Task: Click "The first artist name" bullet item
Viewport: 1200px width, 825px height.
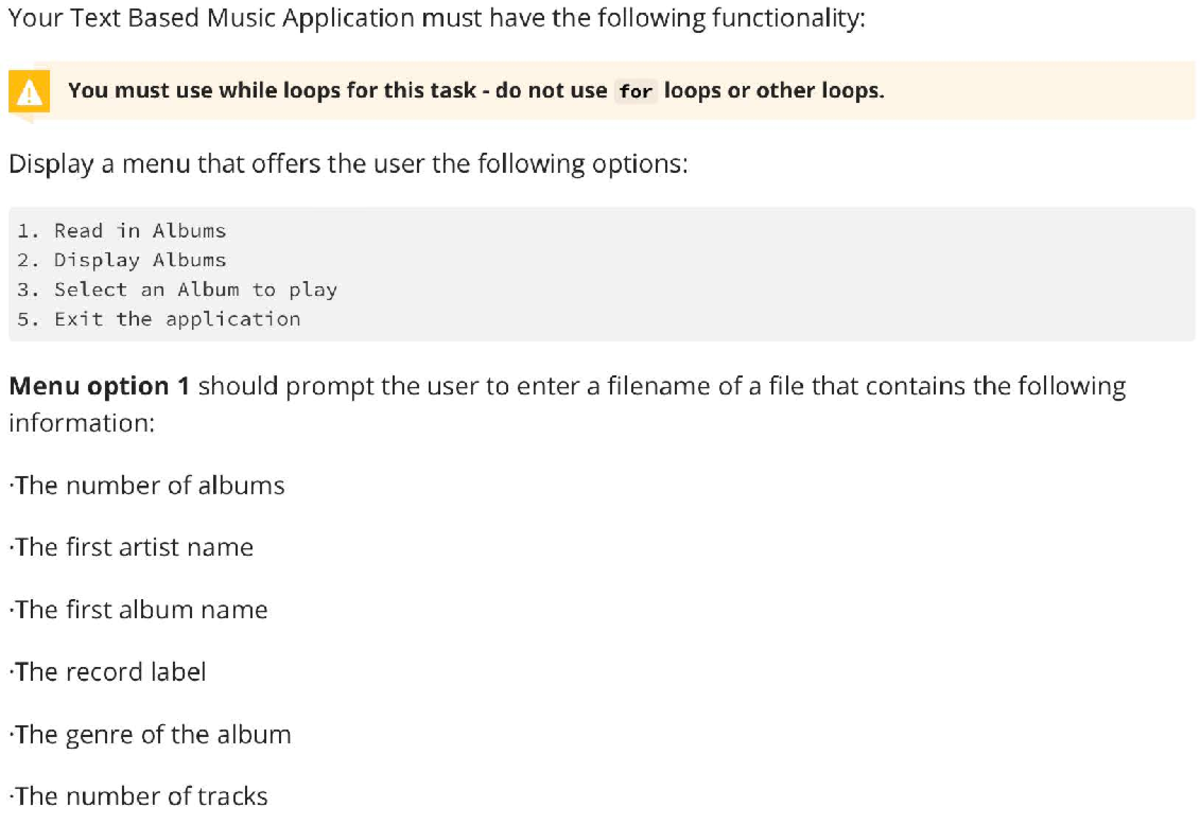Action: click(x=131, y=548)
